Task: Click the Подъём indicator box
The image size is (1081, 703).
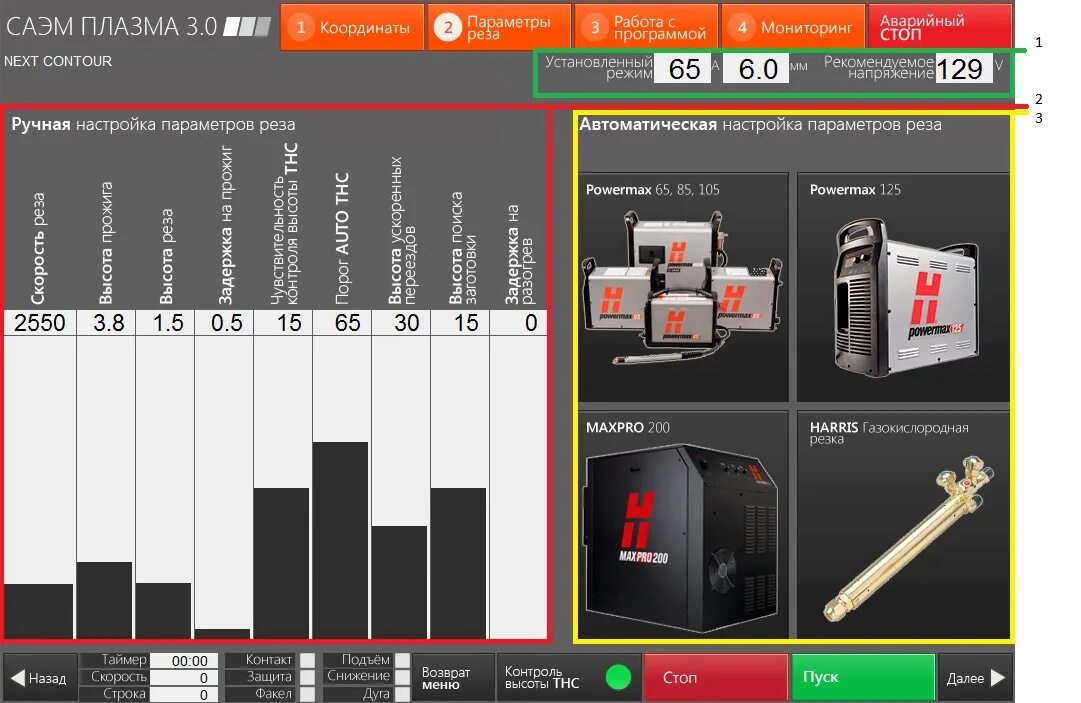Action: [x=403, y=660]
